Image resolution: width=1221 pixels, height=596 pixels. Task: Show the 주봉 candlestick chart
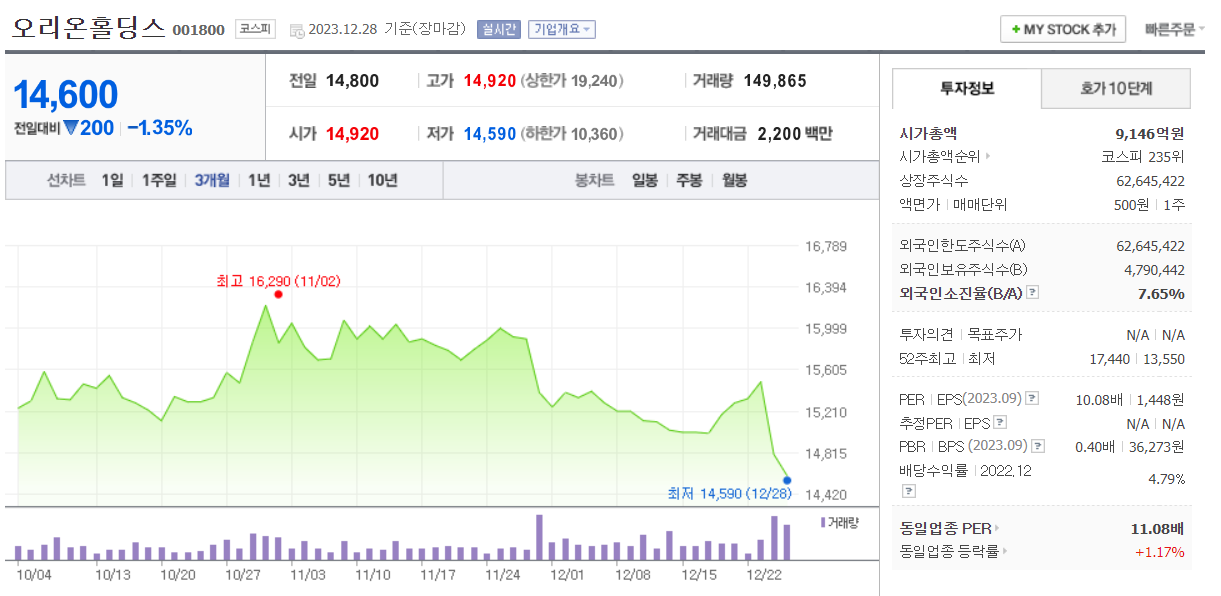coord(689,180)
